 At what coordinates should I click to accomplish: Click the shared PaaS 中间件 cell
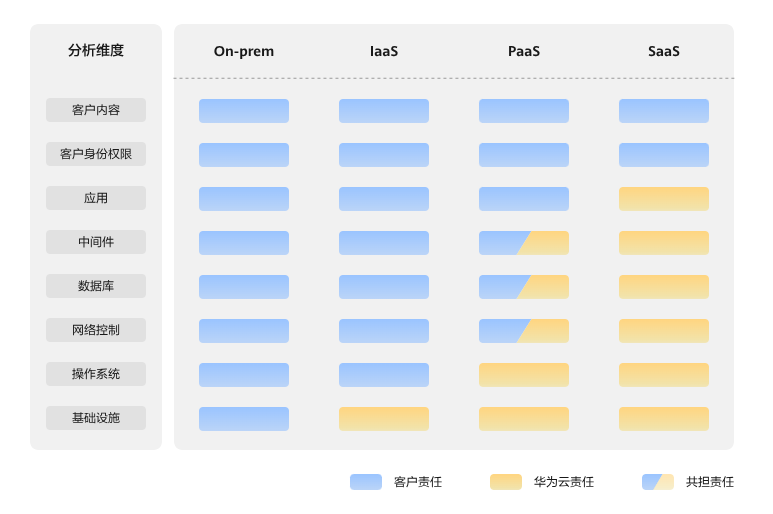(x=524, y=243)
